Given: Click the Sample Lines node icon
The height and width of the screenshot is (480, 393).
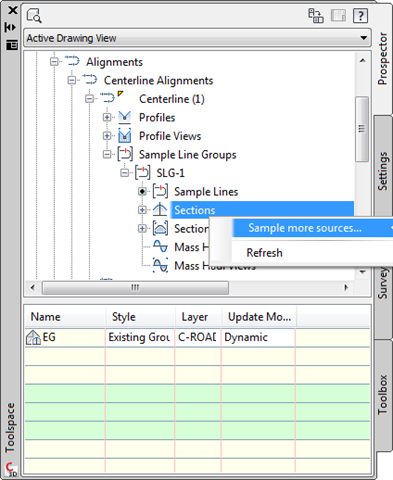Looking at the screenshot, I should pos(160,191).
